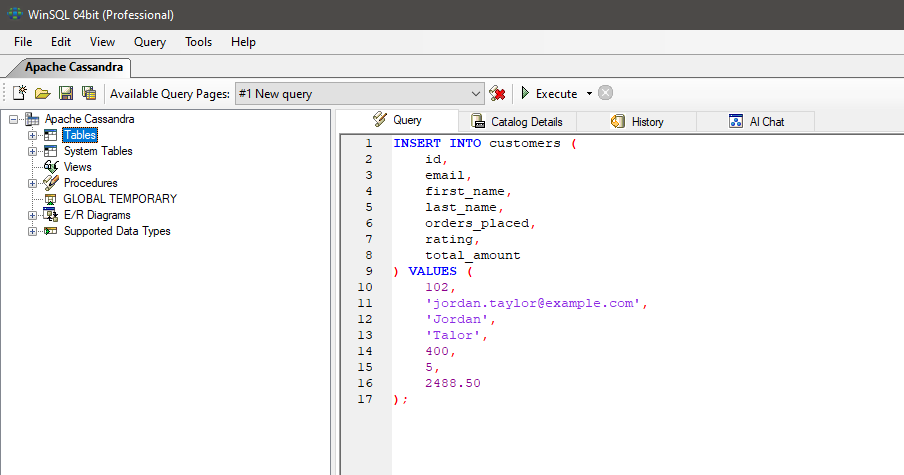This screenshot has height=475, width=904.
Task: Expand the Supported Data Types node
Action: point(32,231)
